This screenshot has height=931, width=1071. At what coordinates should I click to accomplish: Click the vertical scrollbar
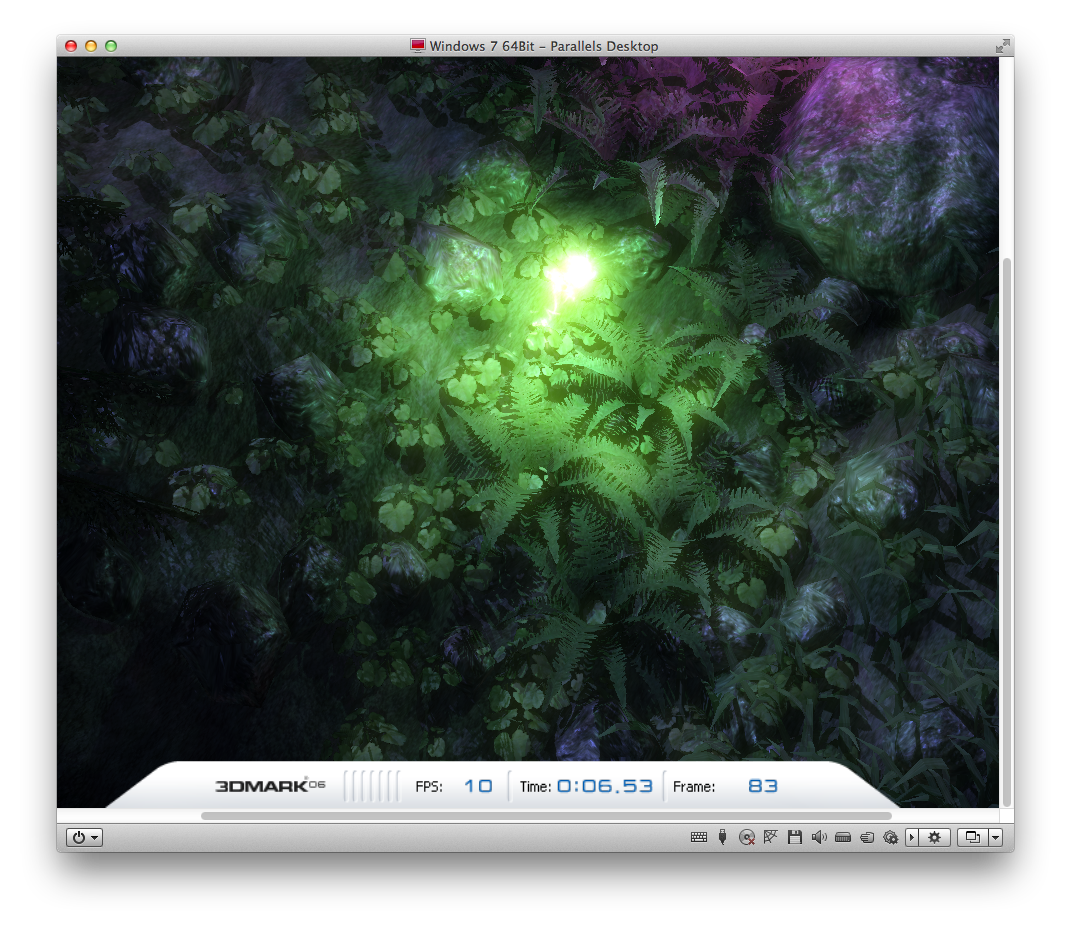point(1006,532)
